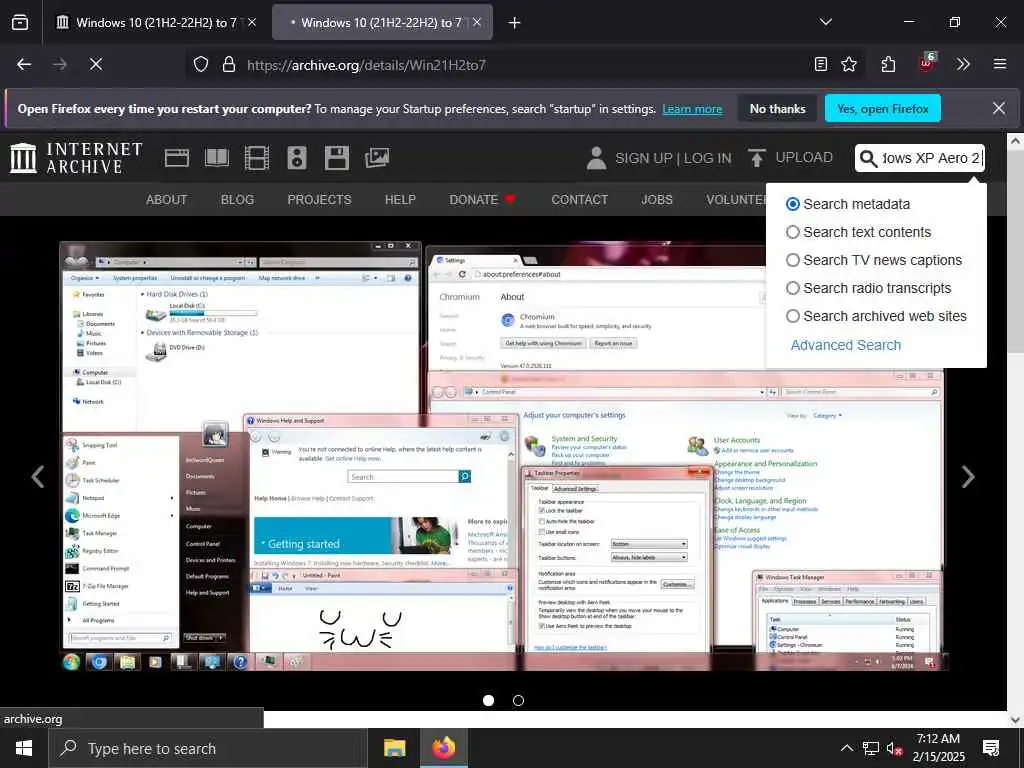Open the ABOUT menu item
Image resolution: width=1024 pixels, height=768 pixels.
[167, 200]
